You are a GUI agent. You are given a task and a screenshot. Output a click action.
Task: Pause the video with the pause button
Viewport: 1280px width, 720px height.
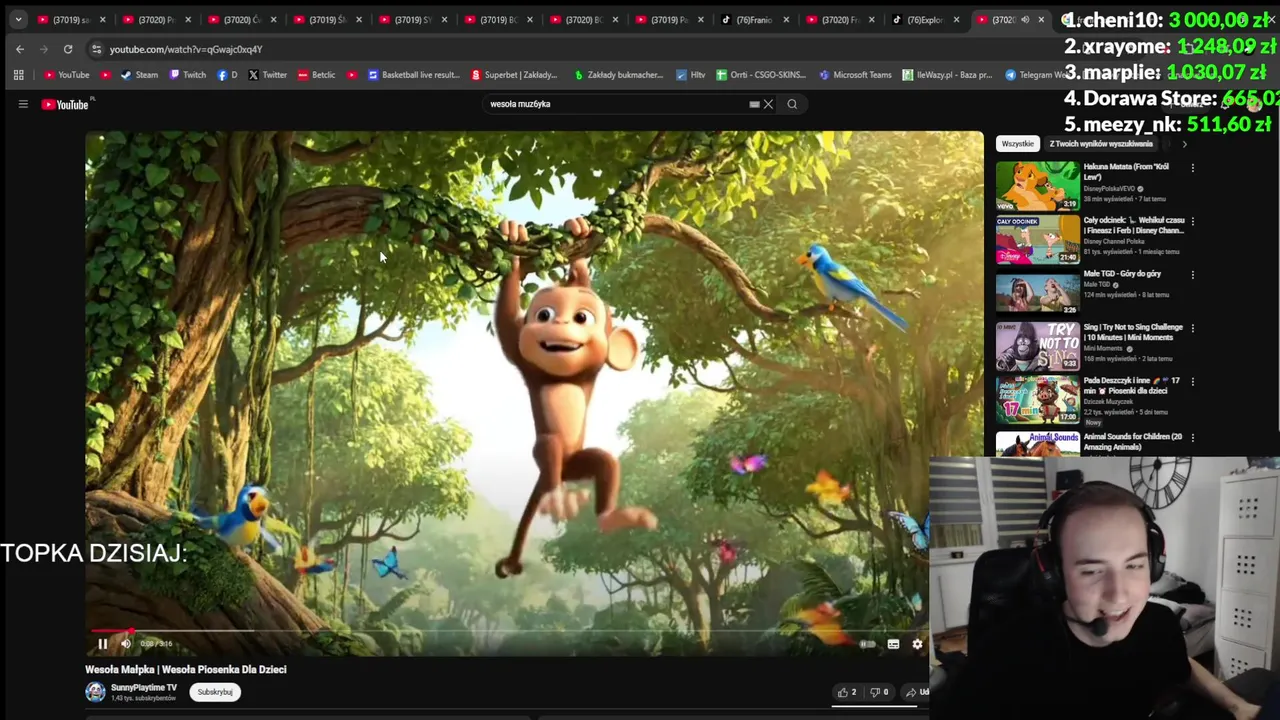(x=102, y=644)
